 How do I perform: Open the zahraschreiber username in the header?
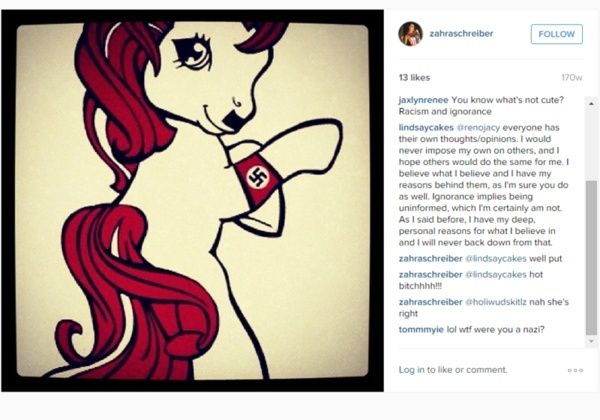461,34
